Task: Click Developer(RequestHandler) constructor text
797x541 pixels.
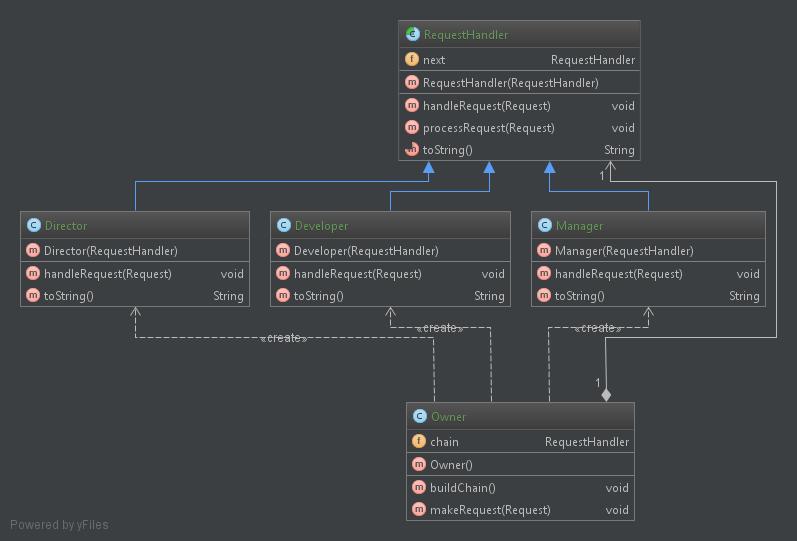Action: 366,251
